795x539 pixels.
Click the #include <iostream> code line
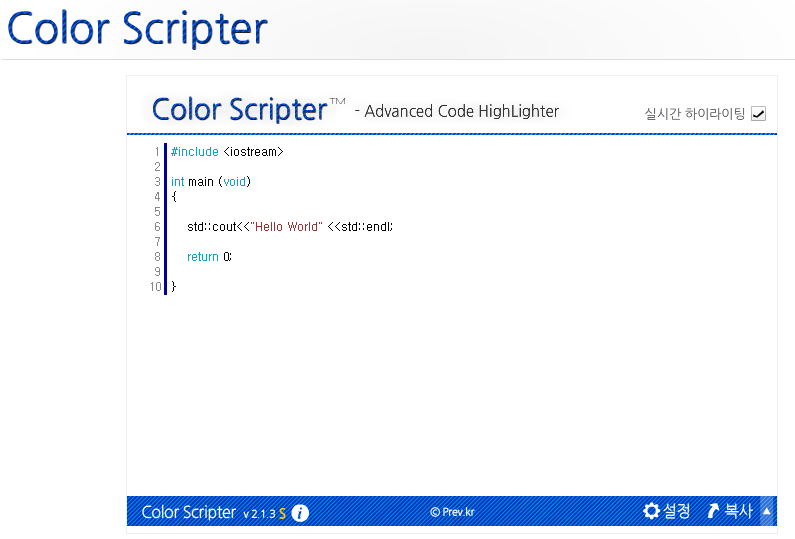coord(227,152)
